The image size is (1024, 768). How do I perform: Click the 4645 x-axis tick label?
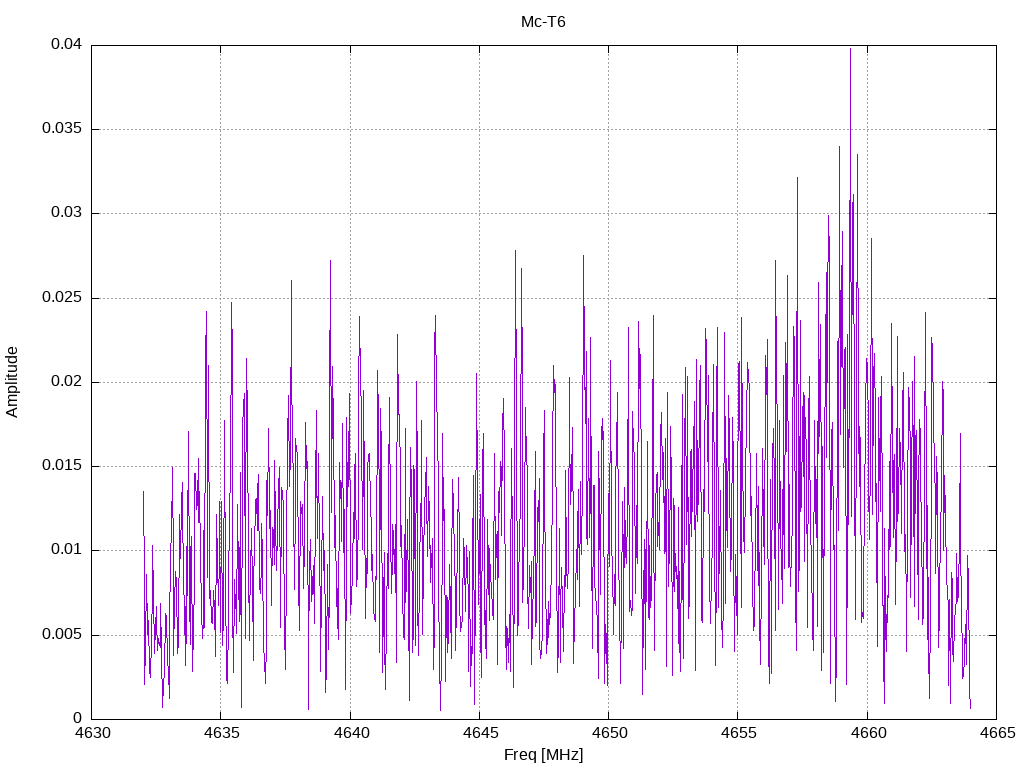click(480, 733)
